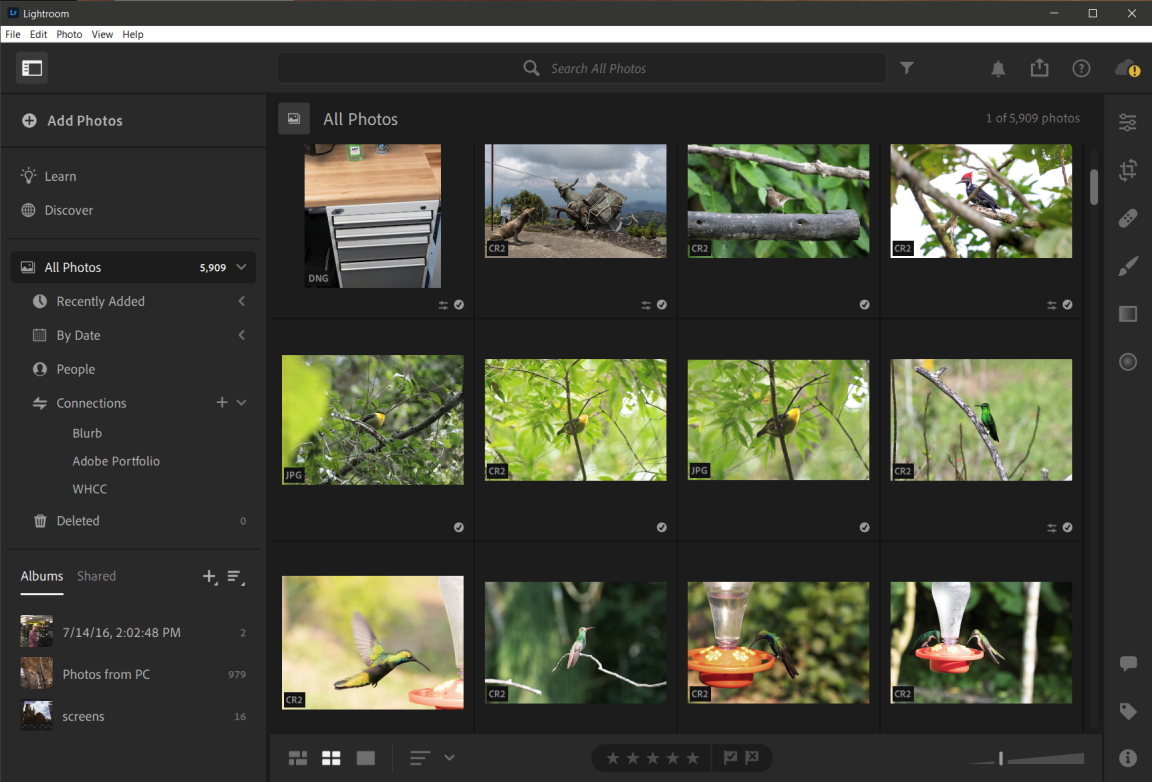Screen dimensions: 1152x782
Task: Adjust the thumbnail size slider
Action: coord(1001,758)
